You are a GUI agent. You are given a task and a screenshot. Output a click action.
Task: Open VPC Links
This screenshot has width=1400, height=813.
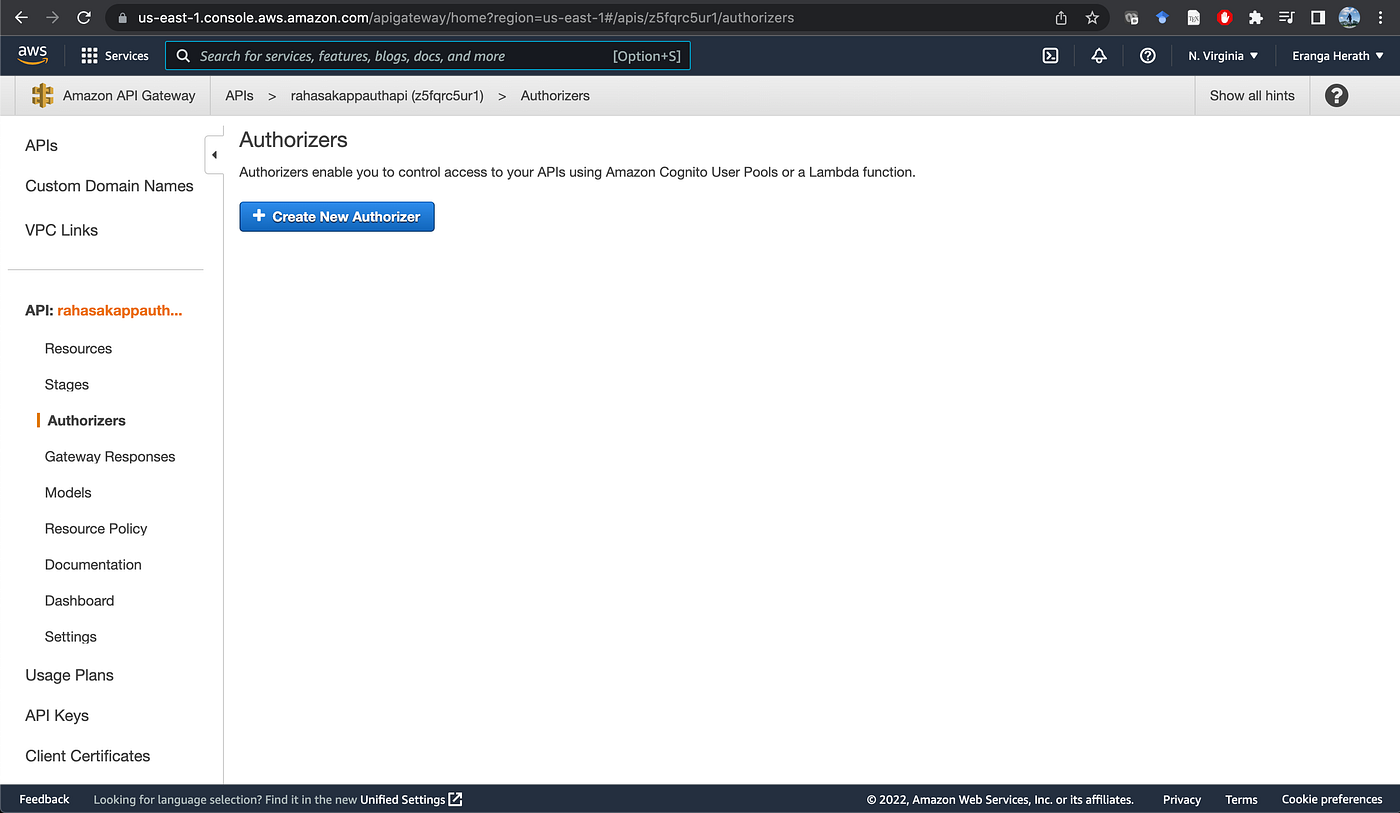click(61, 230)
